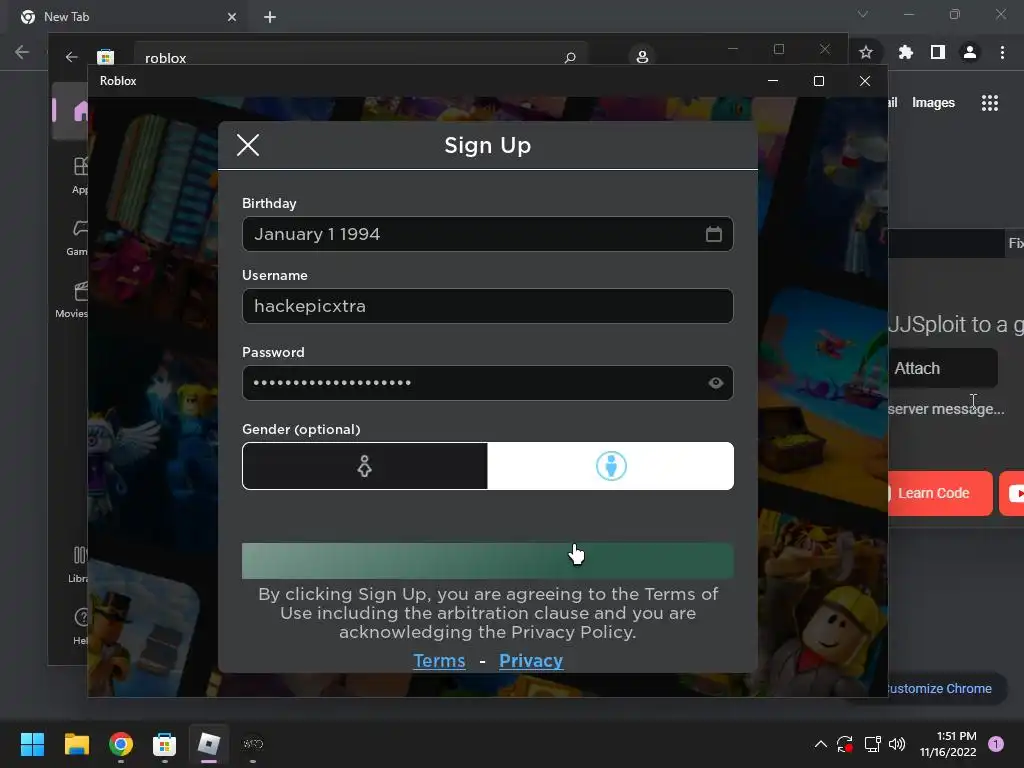This screenshot has width=1024, height=768.
Task: Open Google Images link
Action: 933,103
